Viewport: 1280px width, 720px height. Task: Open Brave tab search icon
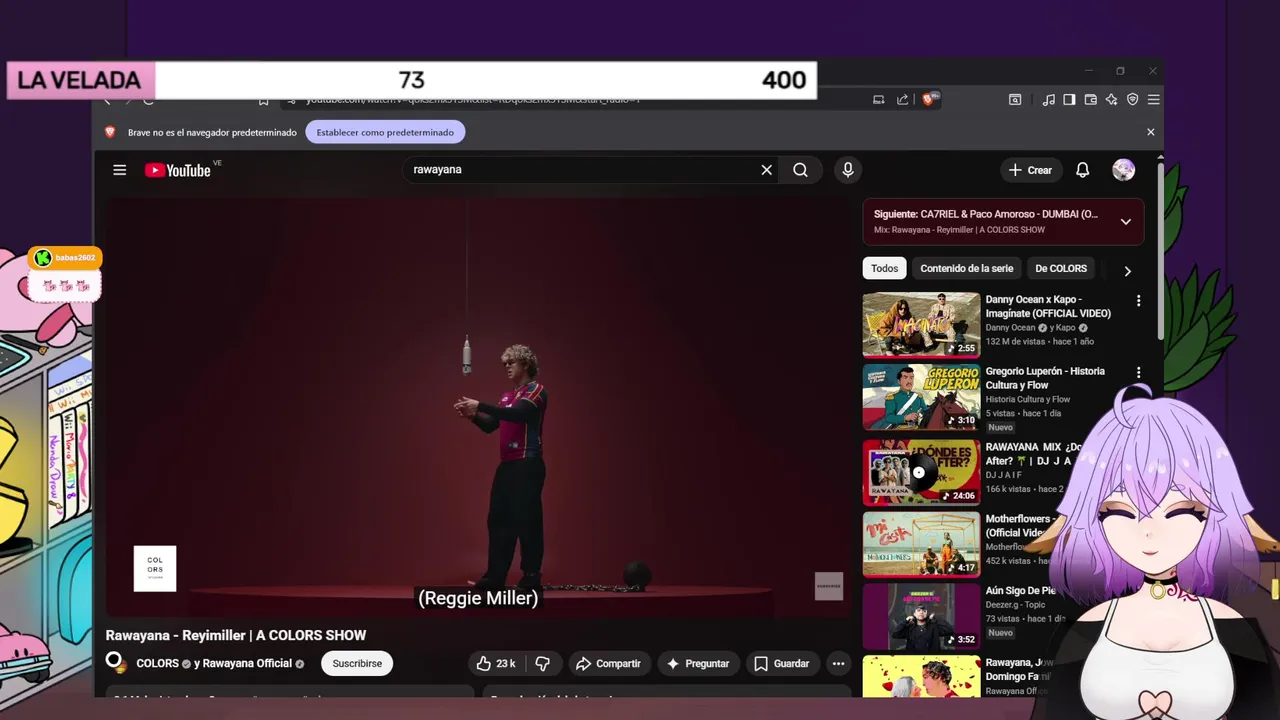click(x=1015, y=99)
